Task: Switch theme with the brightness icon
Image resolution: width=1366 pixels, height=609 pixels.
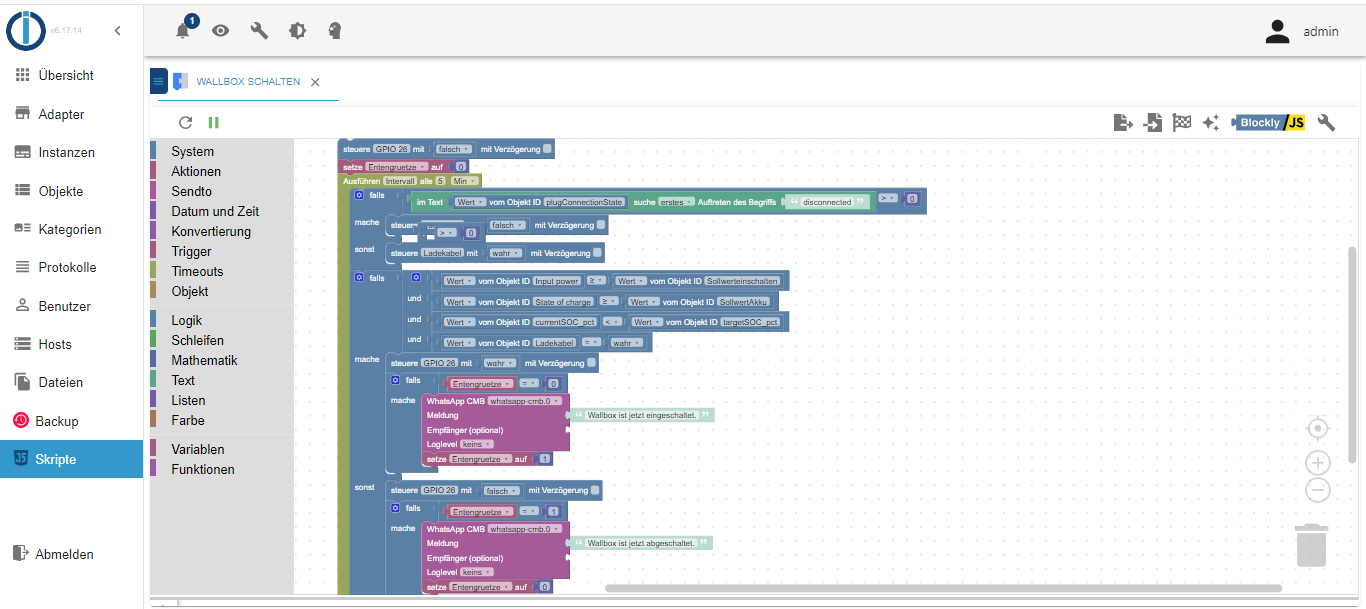Action: click(297, 31)
